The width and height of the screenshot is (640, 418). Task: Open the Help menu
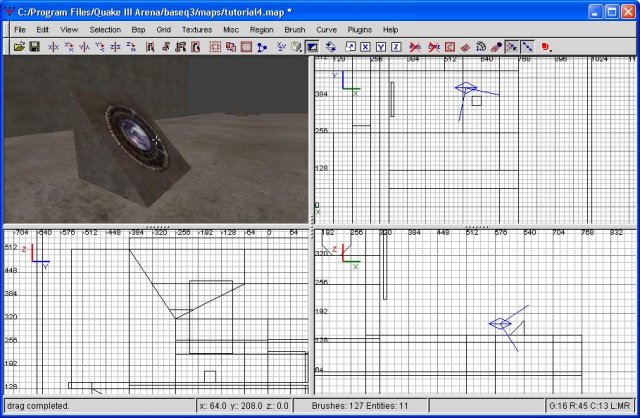pos(390,30)
